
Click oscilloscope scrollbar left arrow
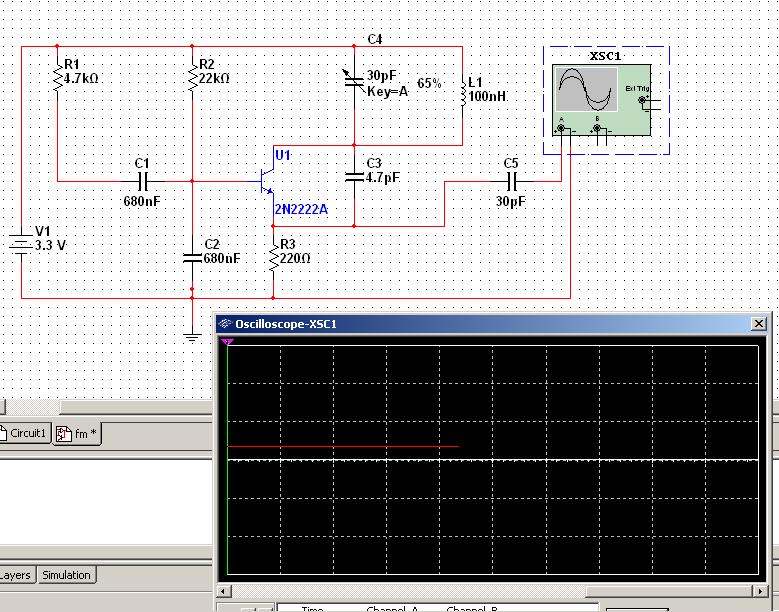click(x=224, y=591)
